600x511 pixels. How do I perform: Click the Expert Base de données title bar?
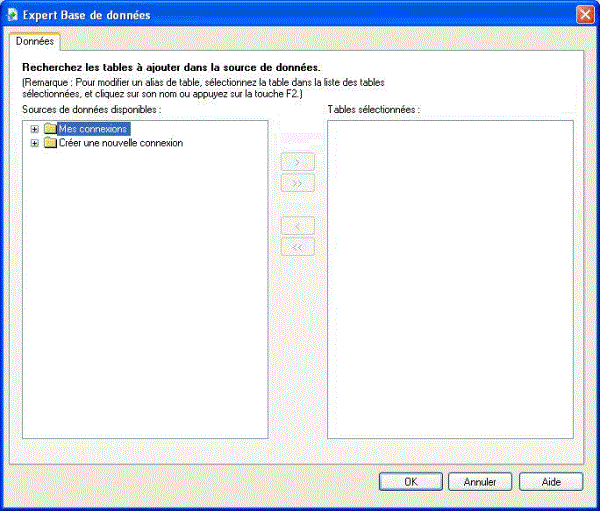(300, 14)
